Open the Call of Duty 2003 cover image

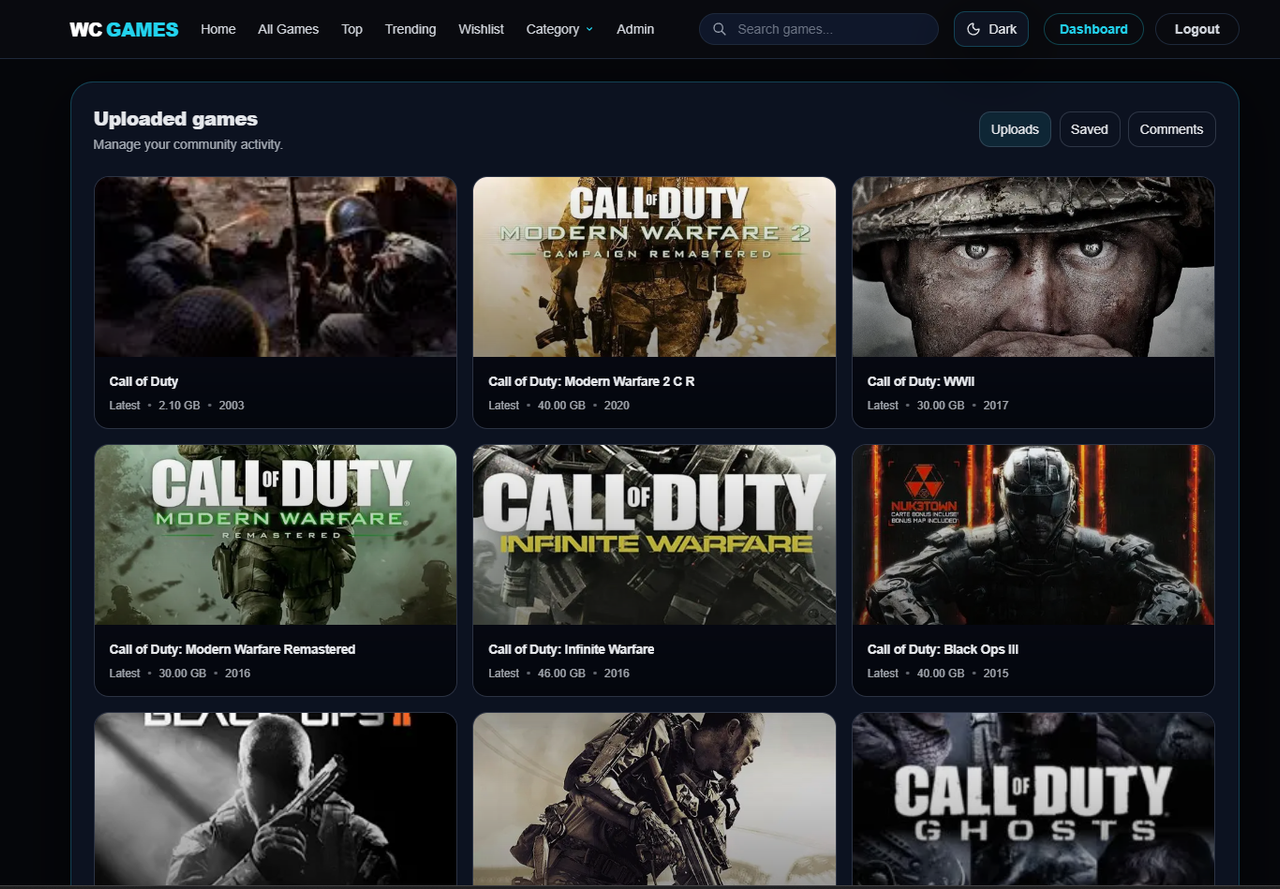275,267
